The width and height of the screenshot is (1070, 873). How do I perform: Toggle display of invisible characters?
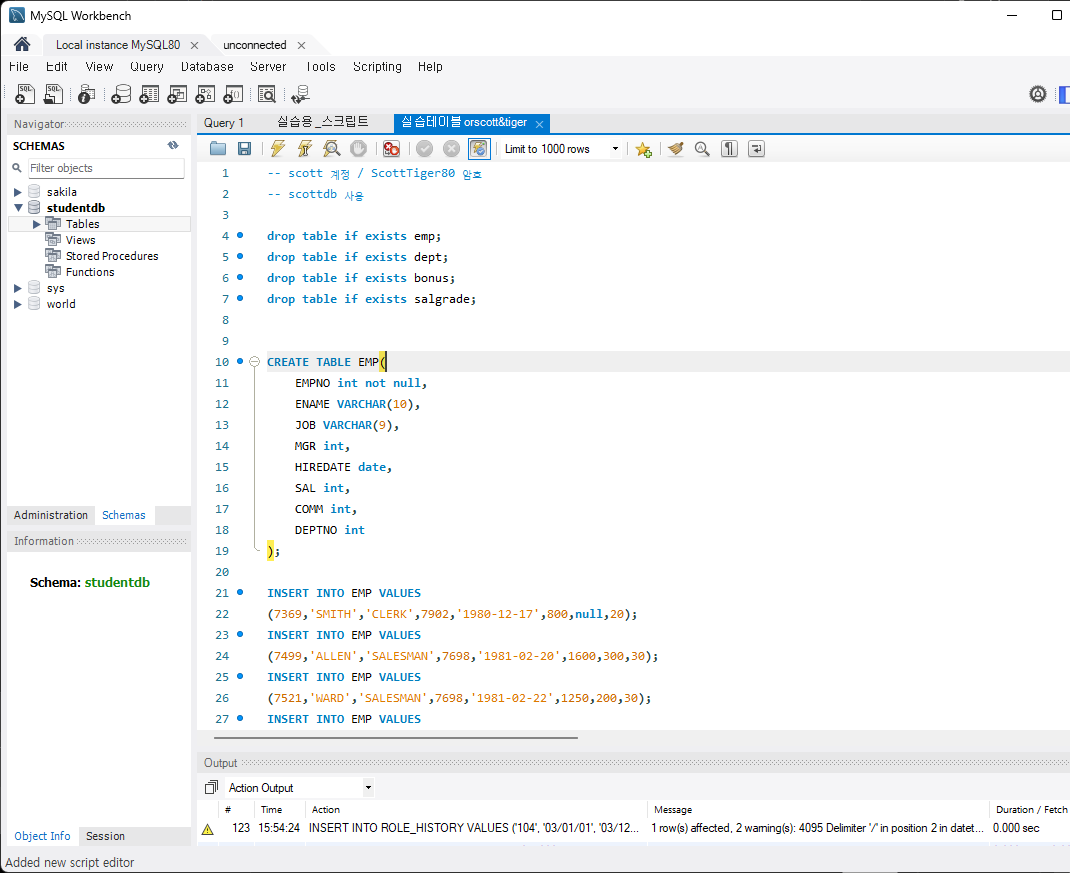tap(729, 148)
